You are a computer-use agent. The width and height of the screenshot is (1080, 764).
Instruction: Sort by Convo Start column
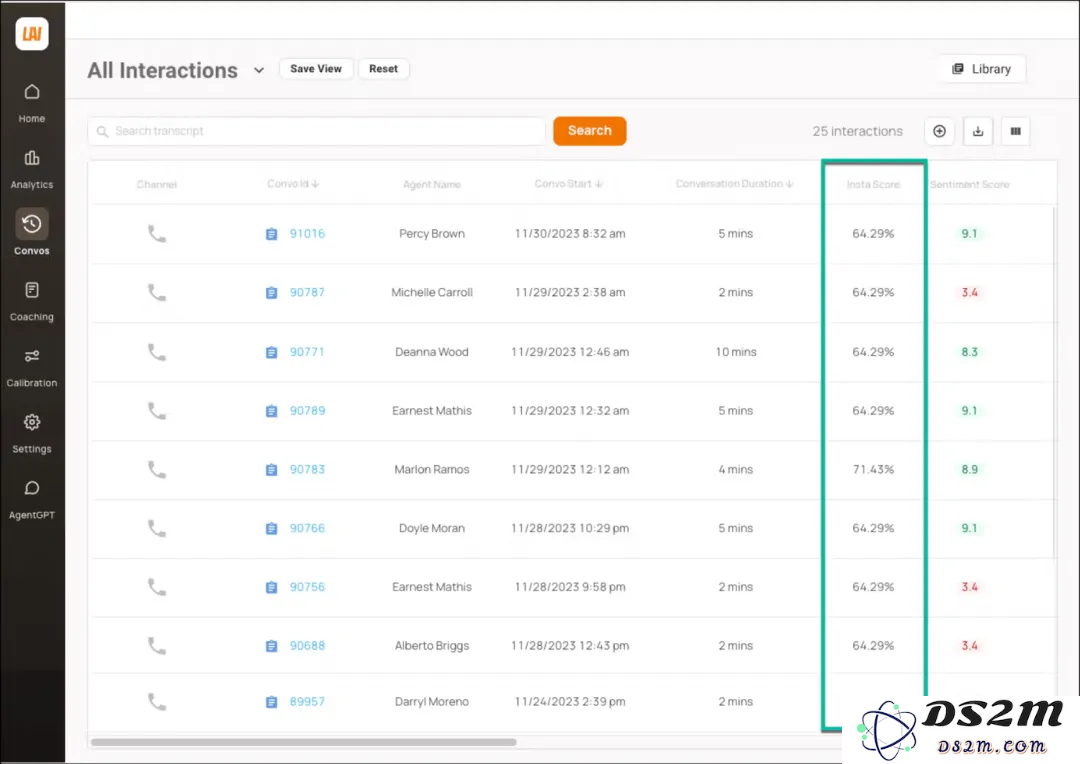pyautogui.click(x=569, y=184)
